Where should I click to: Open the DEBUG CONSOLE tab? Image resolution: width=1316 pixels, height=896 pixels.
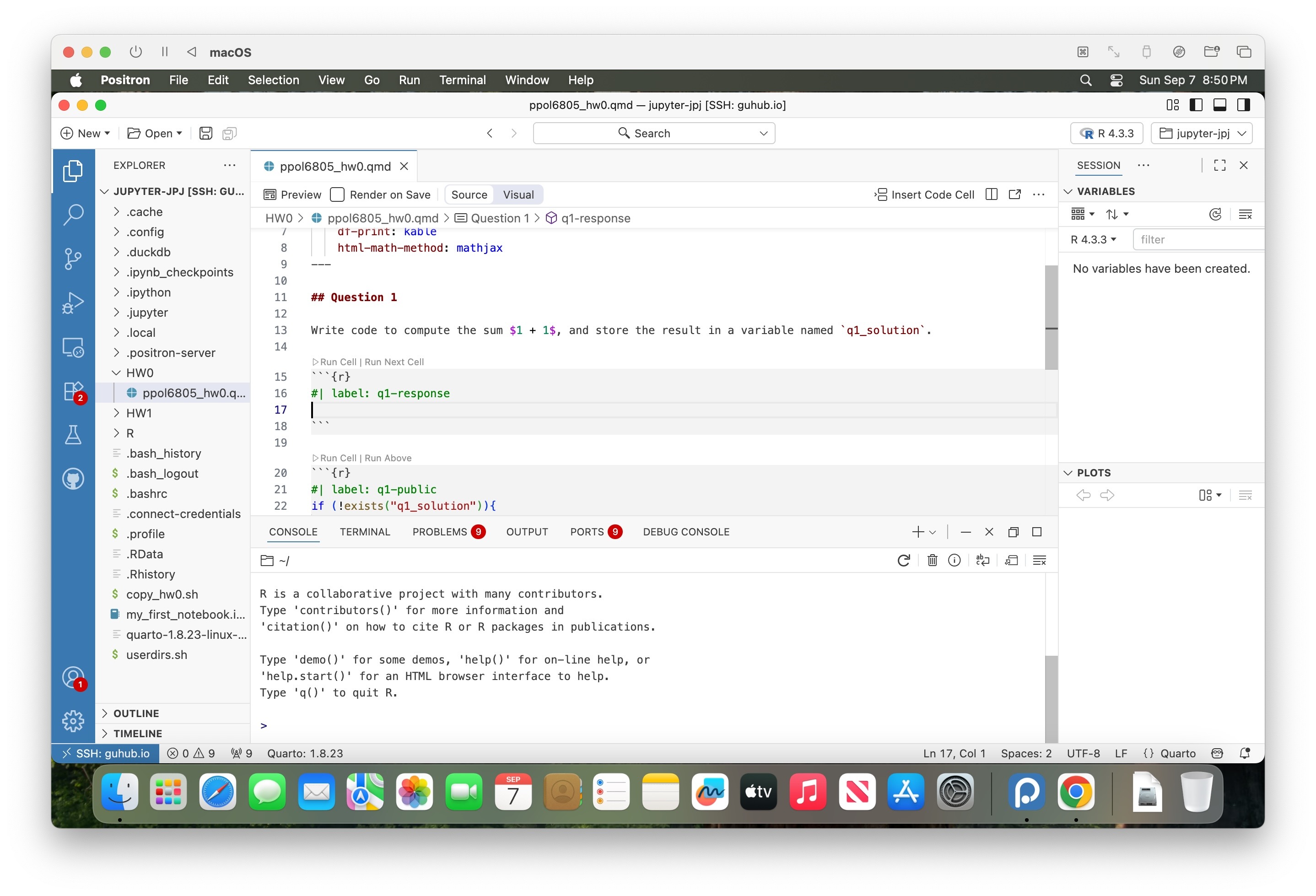pyautogui.click(x=686, y=531)
